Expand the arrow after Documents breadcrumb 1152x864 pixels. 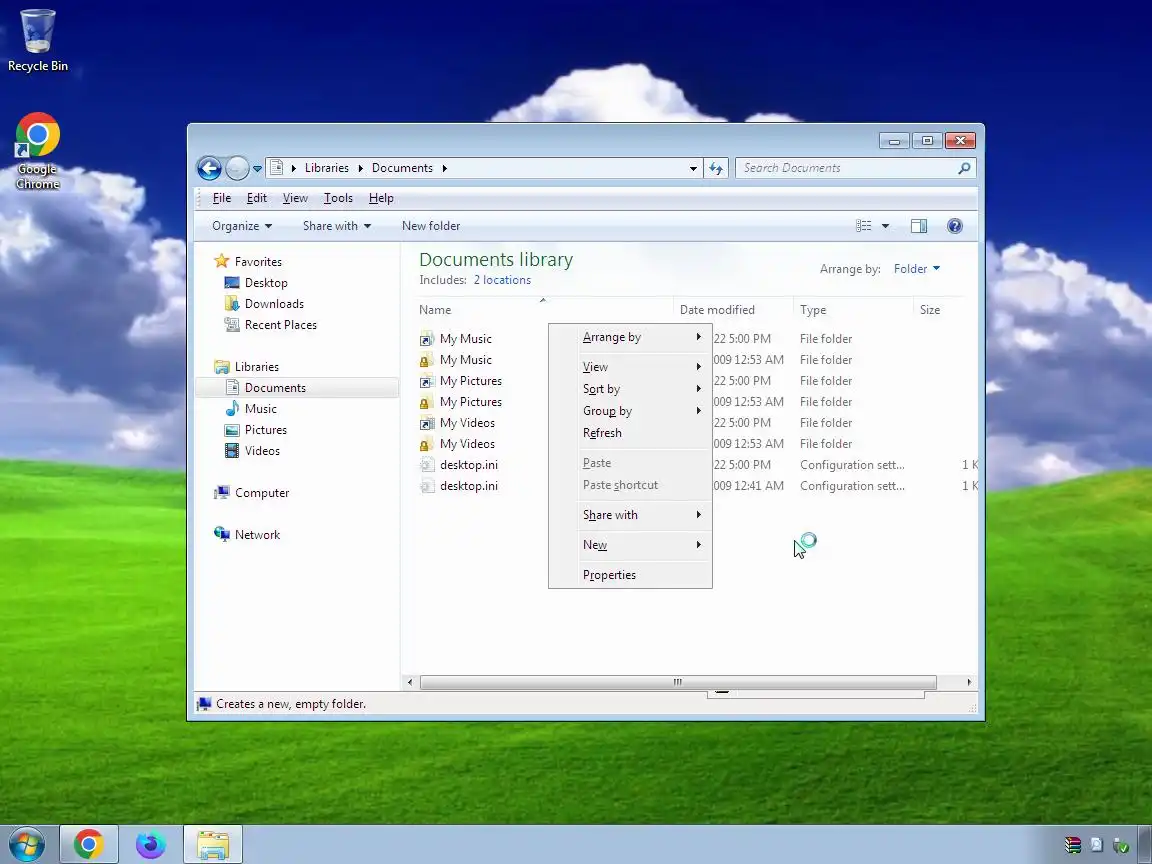pos(444,168)
